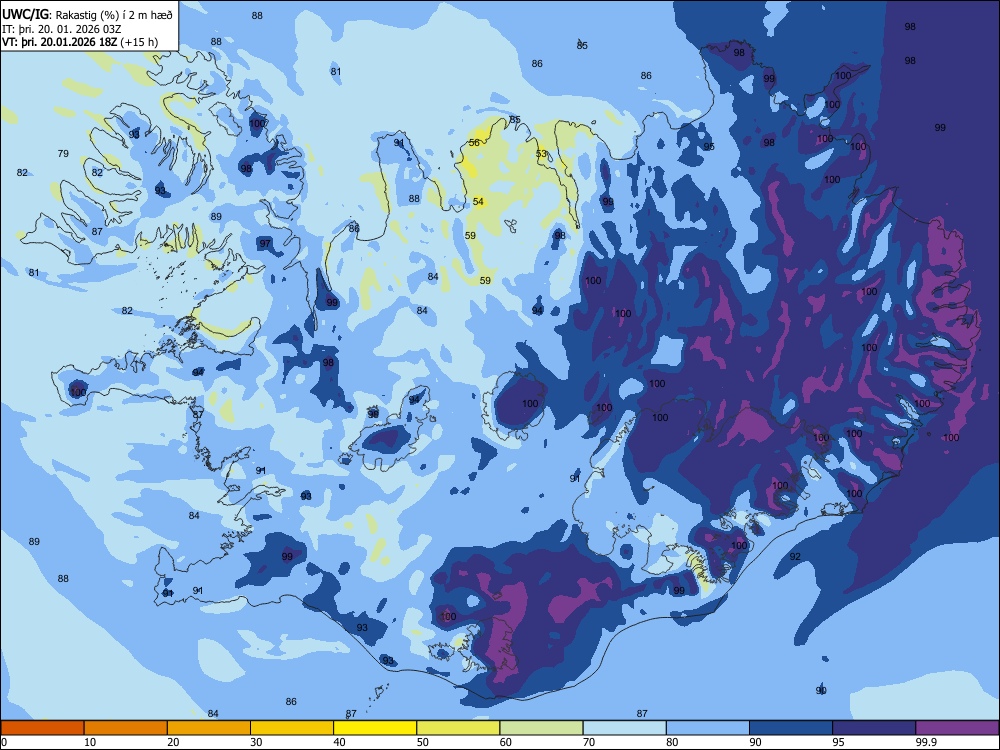This screenshot has width=1000, height=750.
Task: Click the '56' humidity value on the map
Action: pos(474,143)
